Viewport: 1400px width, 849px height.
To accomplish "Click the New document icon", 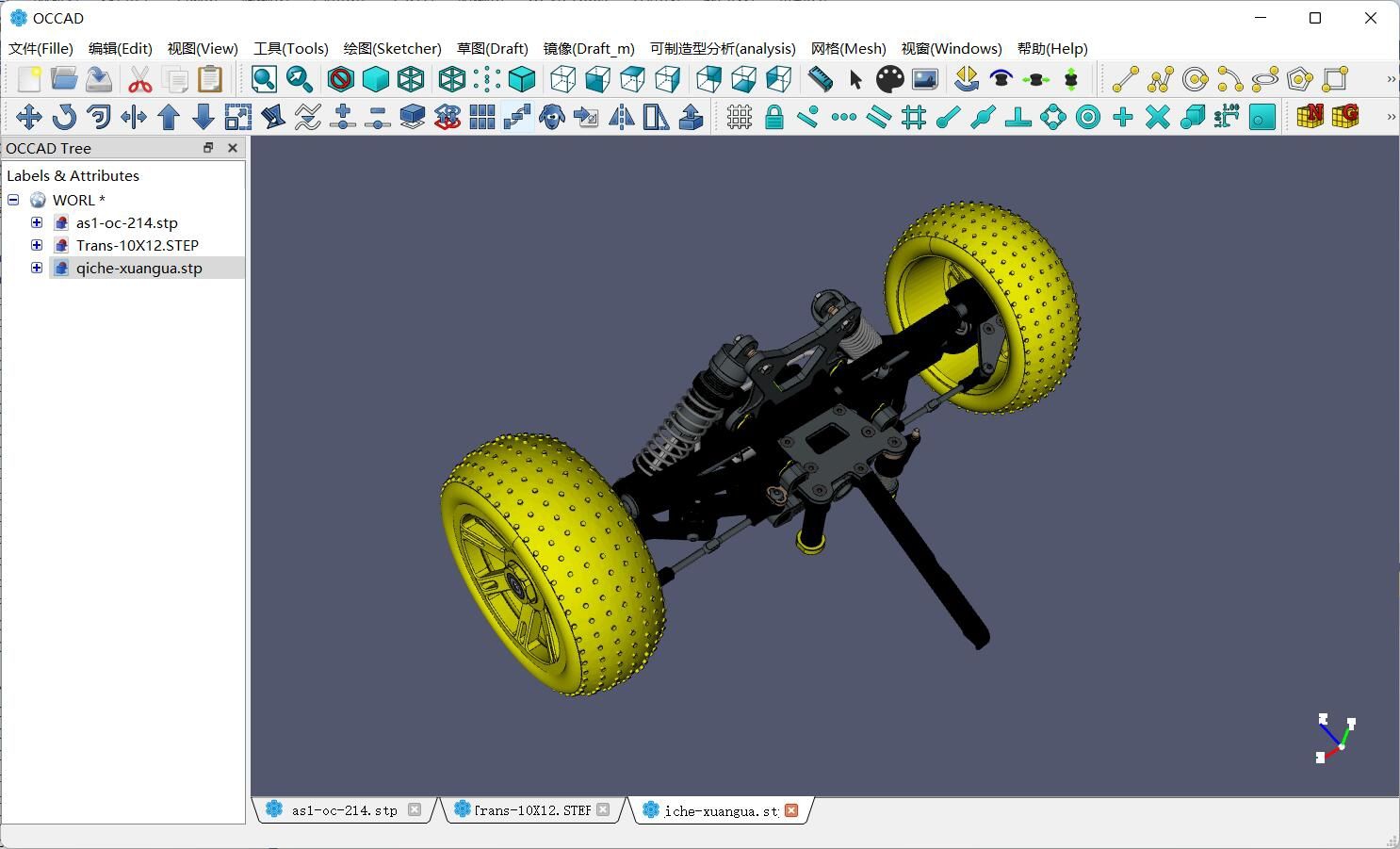I will pos(29,79).
